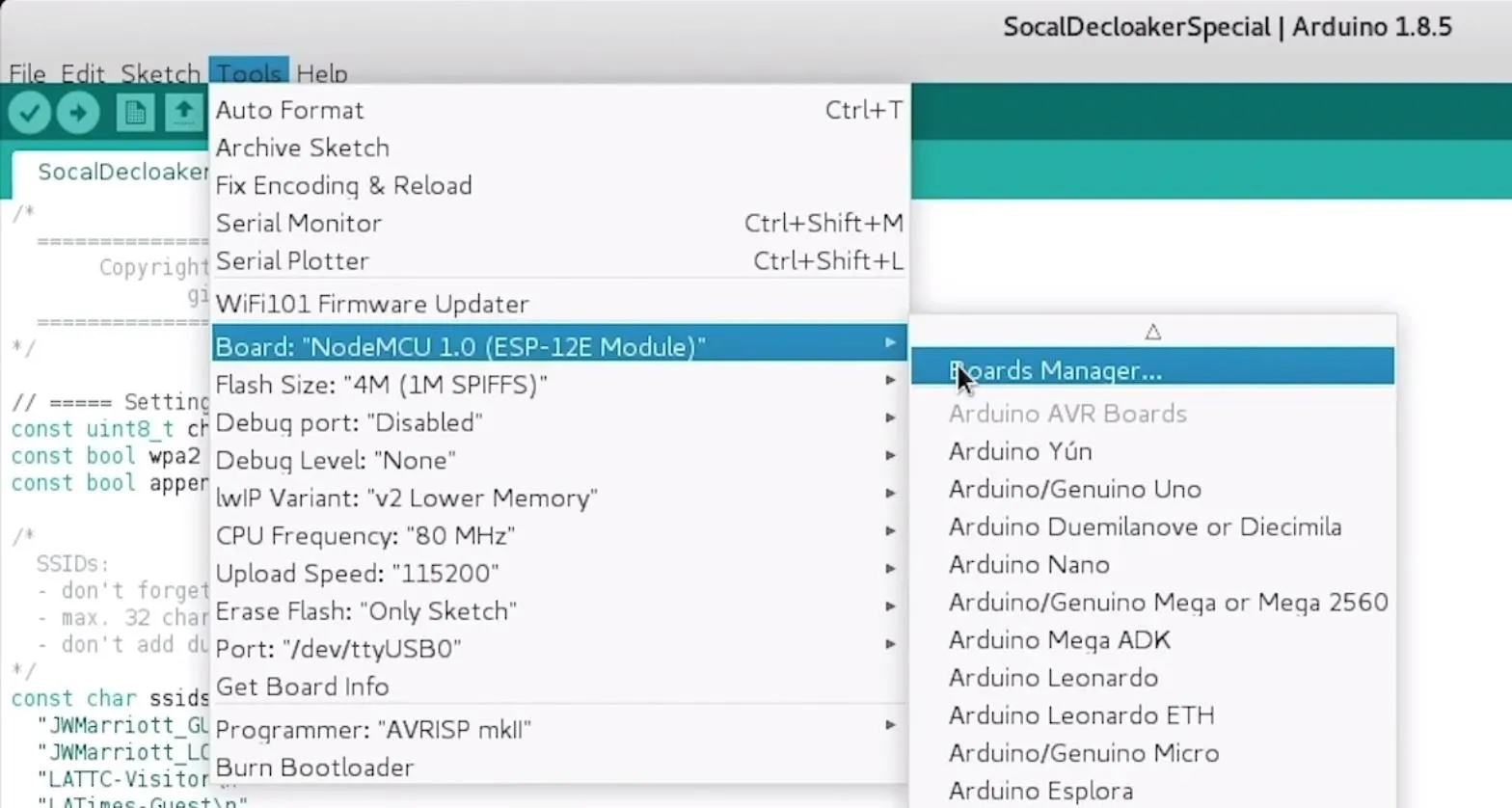1512x808 pixels.
Task: Select Arduino Mega ADK board
Action: (x=1152, y=639)
